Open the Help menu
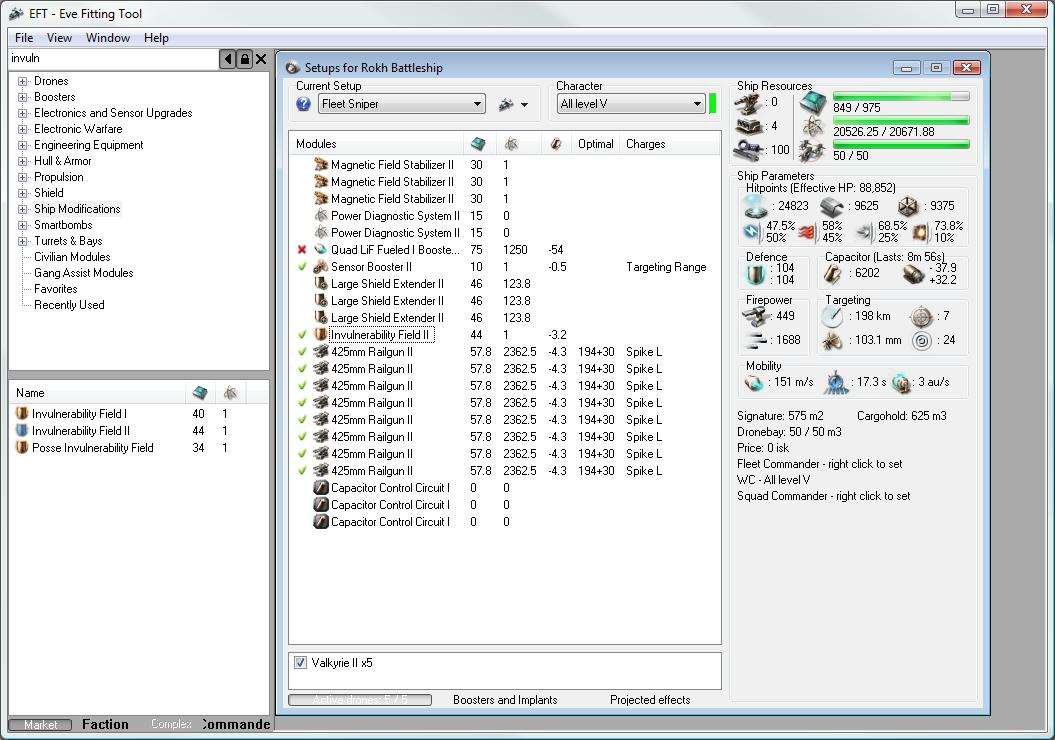The image size is (1055, 740). pyautogui.click(x=156, y=38)
